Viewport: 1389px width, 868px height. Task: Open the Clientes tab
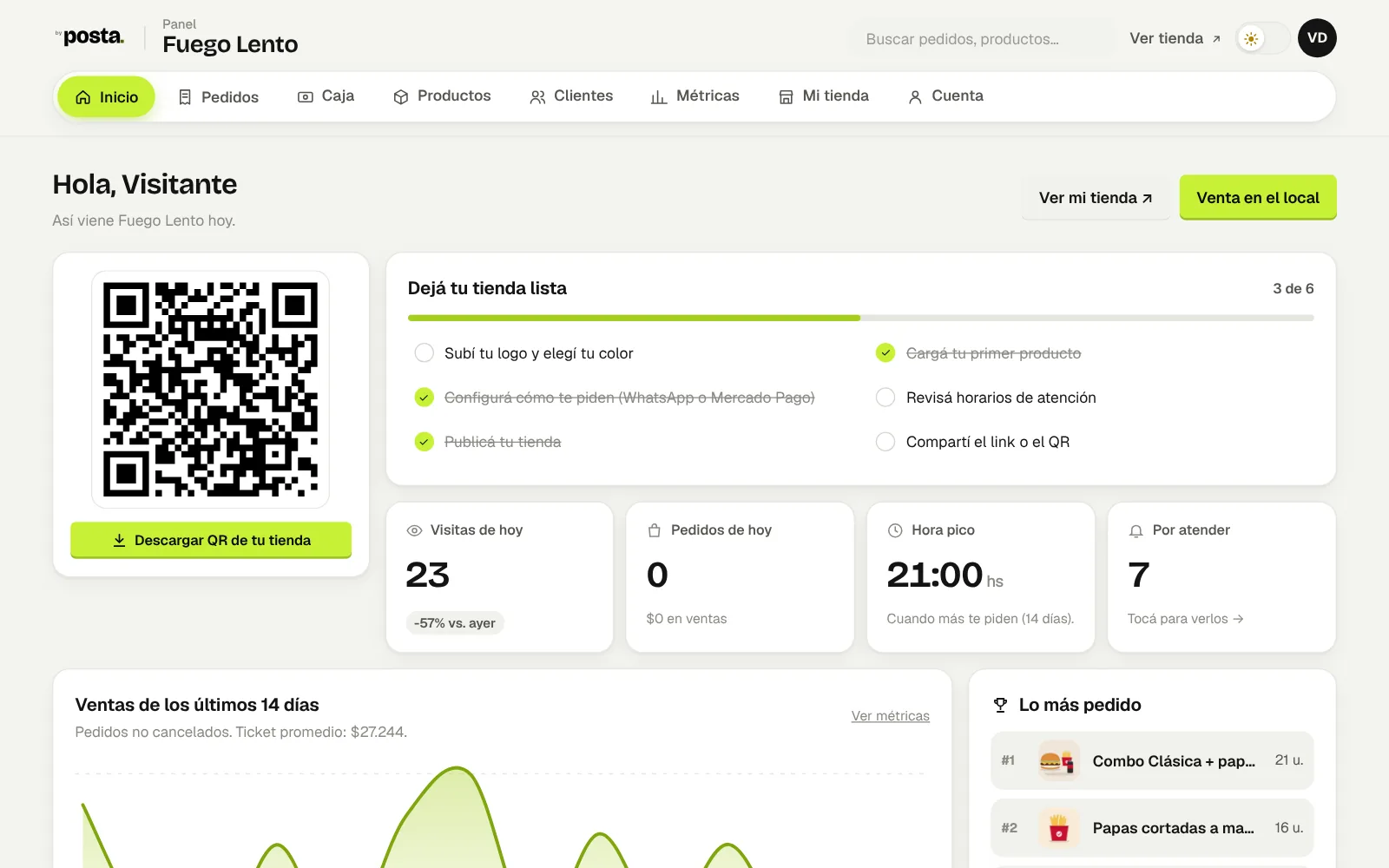571,96
